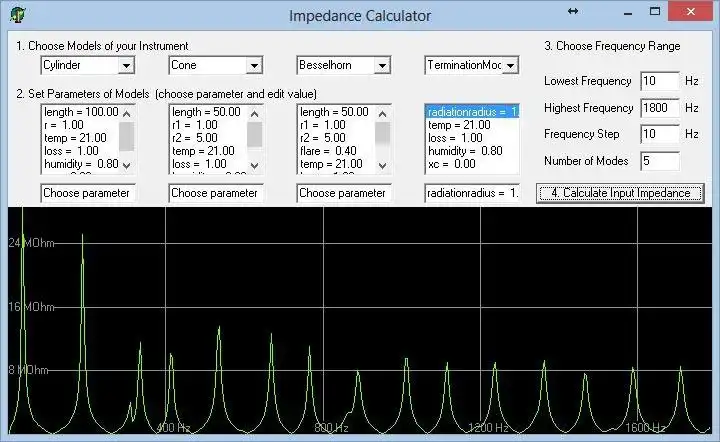Click the radiationradius value edit field
This screenshot has height=442, width=720.
[x=472, y=193]
